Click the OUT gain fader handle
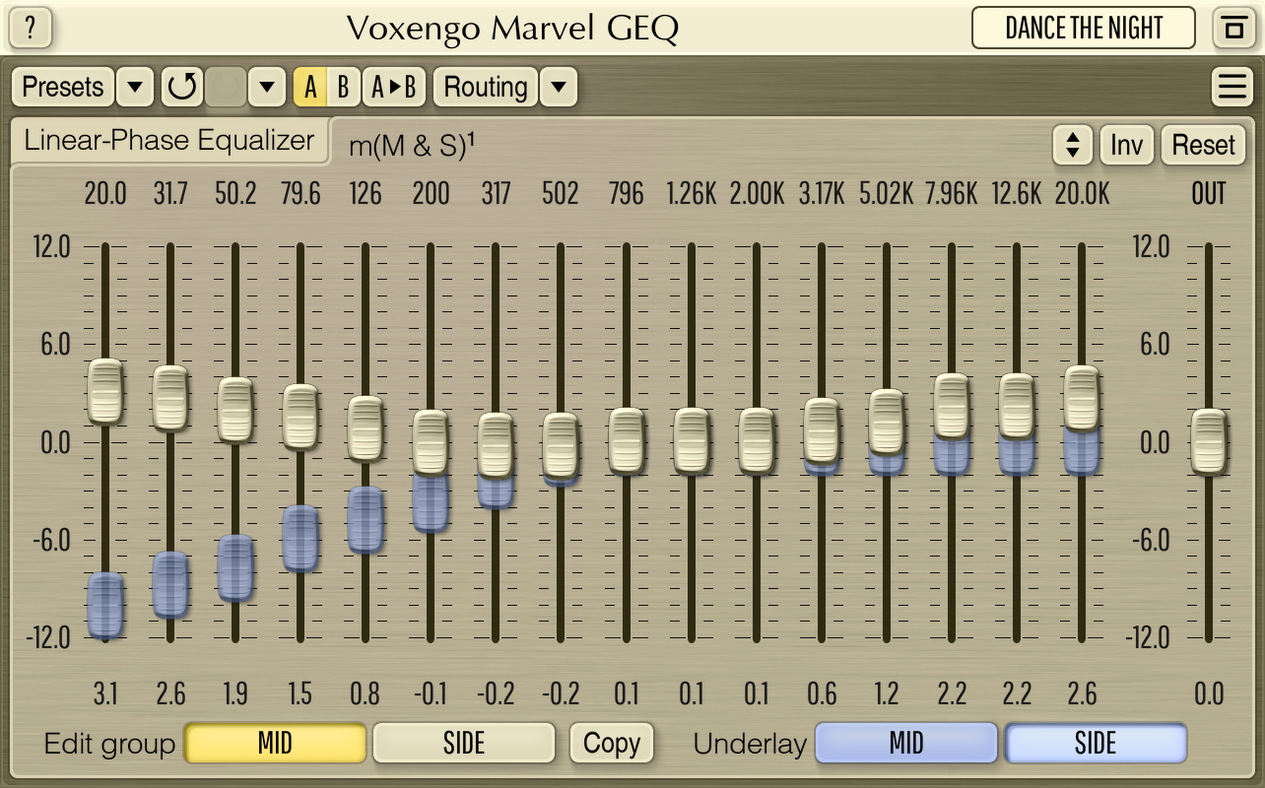The image size is (1265, 788). pyautogui.click(x=1208, y=441)
